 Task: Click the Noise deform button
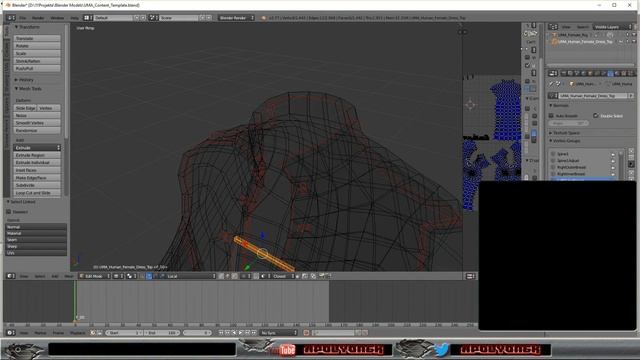[x=37, y=116]
